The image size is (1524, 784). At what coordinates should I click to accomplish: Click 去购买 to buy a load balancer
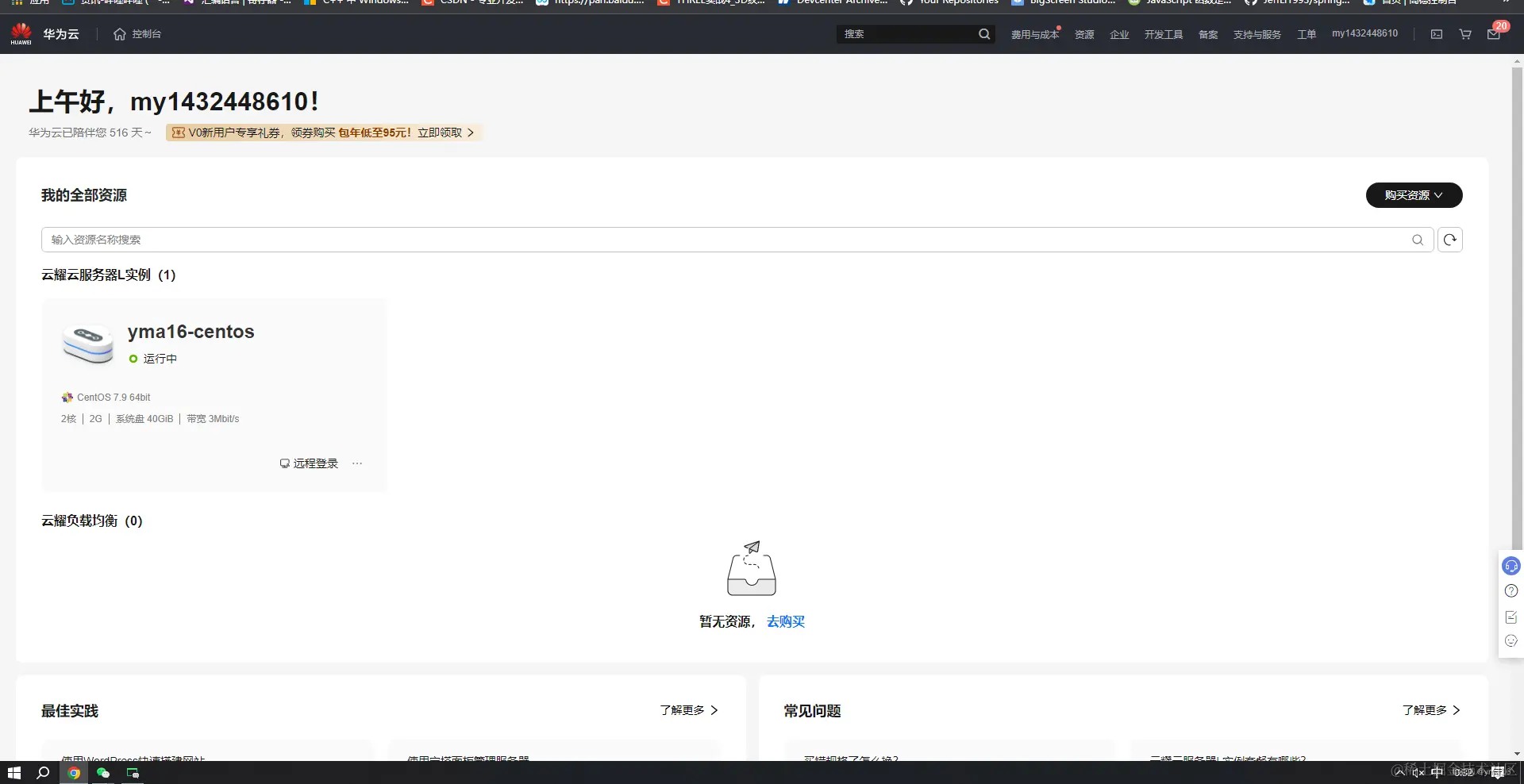click(785, 621)
